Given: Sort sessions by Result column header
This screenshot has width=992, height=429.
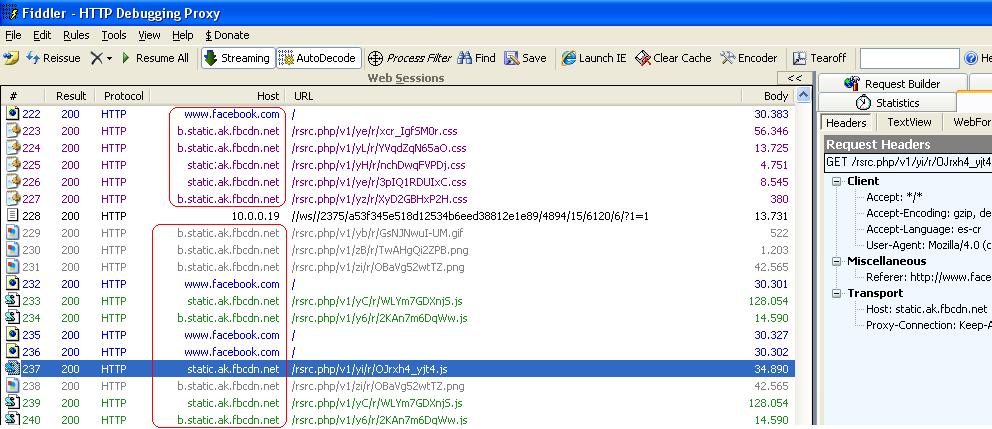Looking at the screenshot, I should click(x=70, y=96).
